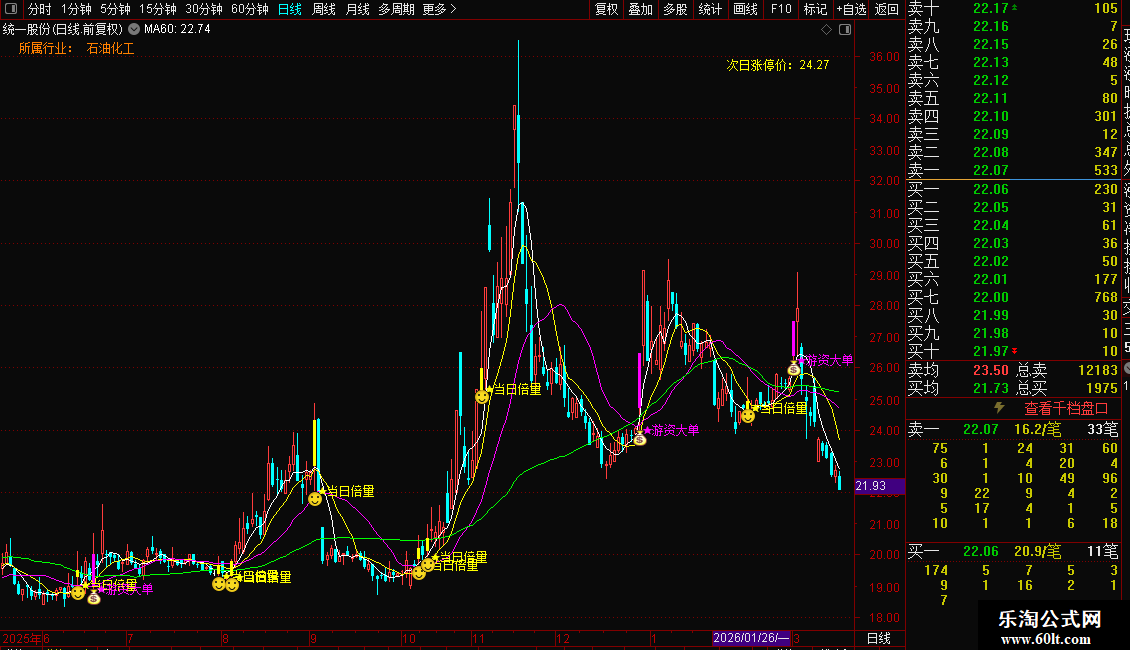Screen dimensions: 1130x650
Task: Click the 统一股份(日线.前复权) title
Action: 63,29
